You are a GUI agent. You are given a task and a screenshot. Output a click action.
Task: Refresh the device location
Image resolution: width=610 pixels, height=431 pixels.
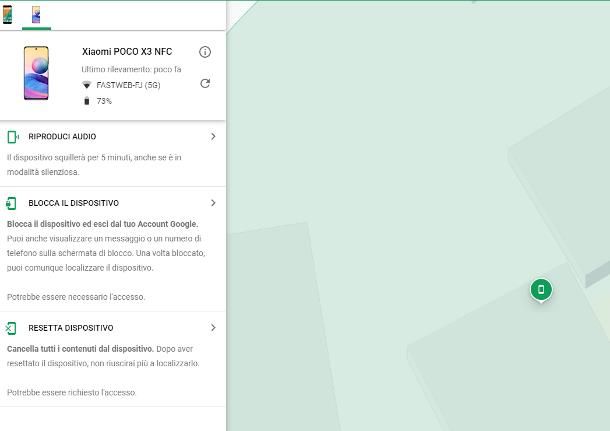click(205, 84)
